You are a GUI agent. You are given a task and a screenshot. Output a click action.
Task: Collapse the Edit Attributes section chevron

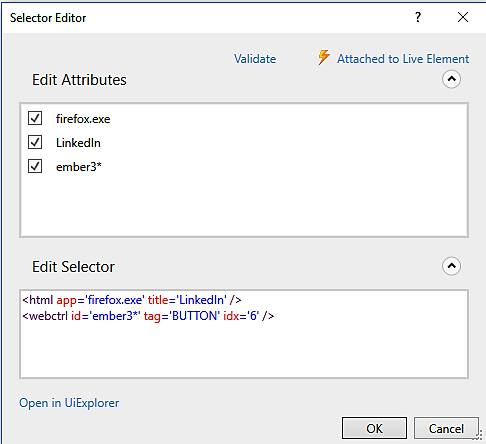click(451, 79)
